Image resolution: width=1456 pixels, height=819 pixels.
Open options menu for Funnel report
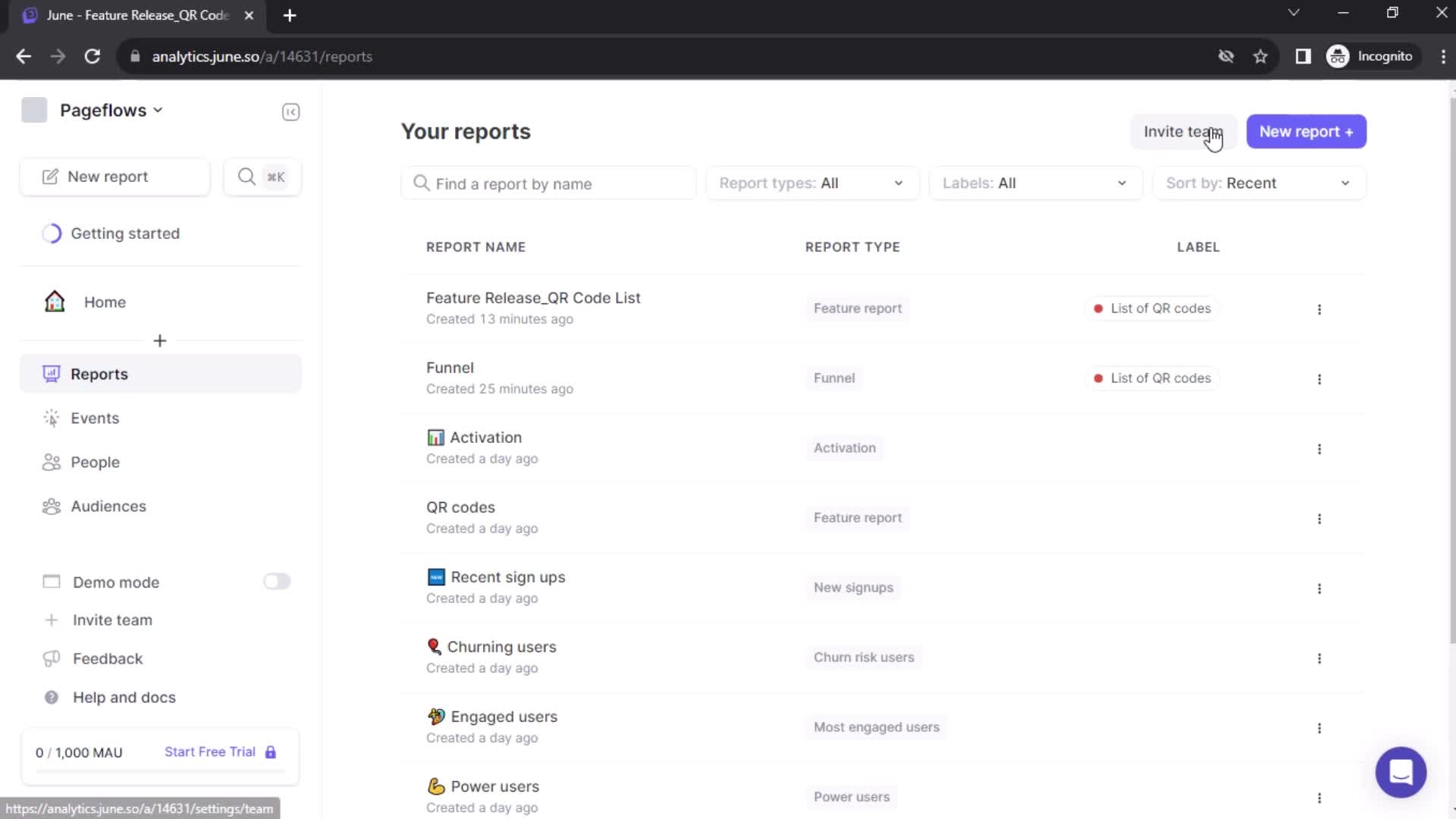point(1319,379)
